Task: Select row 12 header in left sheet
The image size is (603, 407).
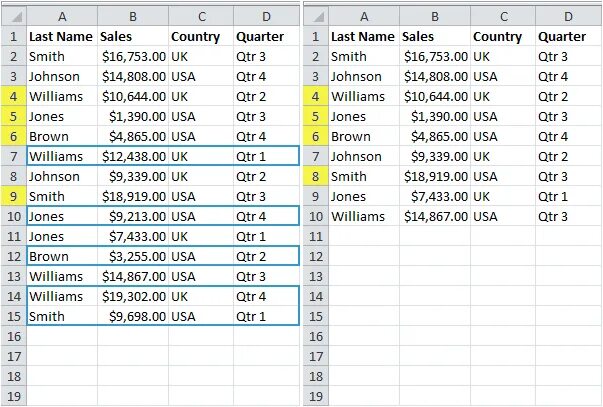Action: (13, 256)
